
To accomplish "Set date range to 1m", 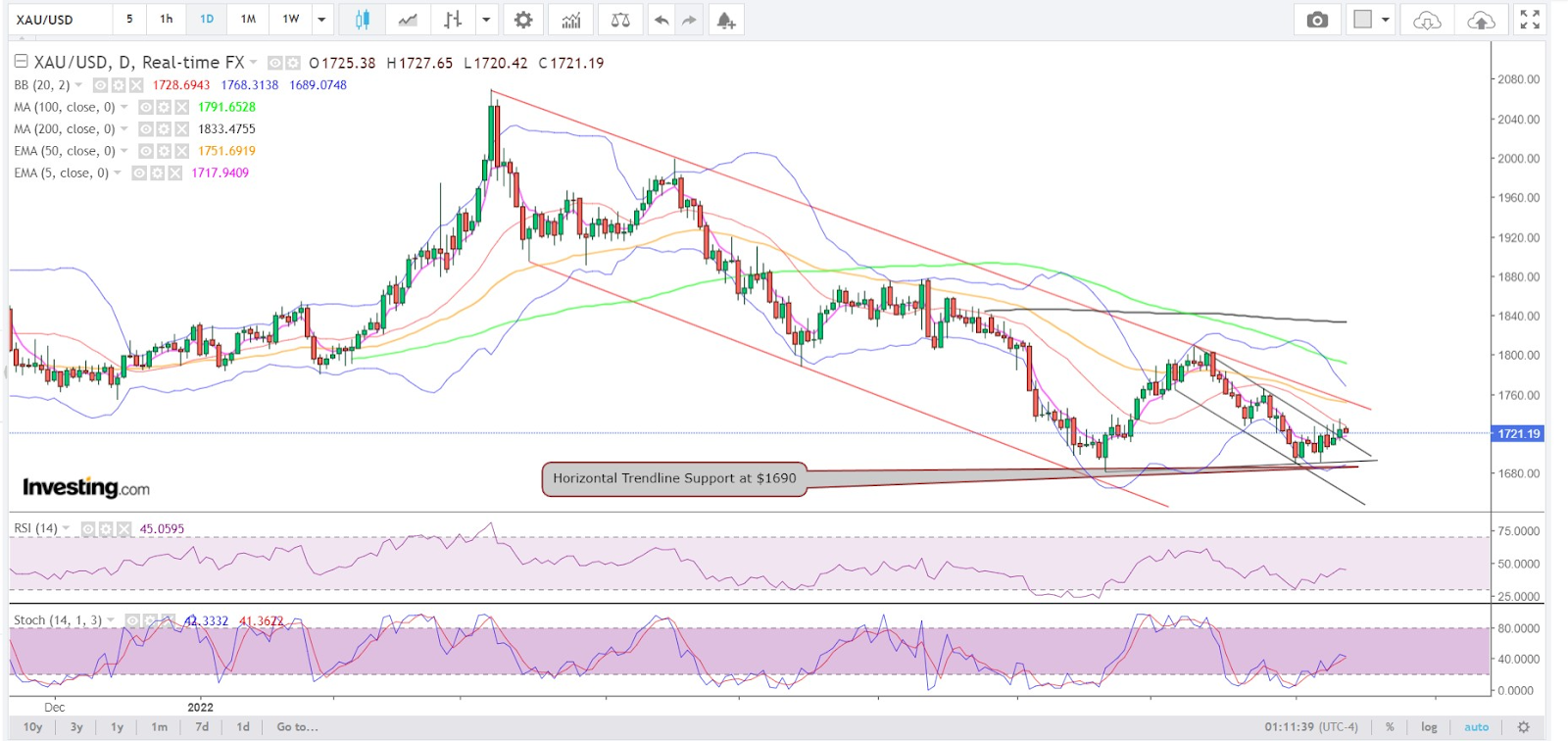I will 160,727.
